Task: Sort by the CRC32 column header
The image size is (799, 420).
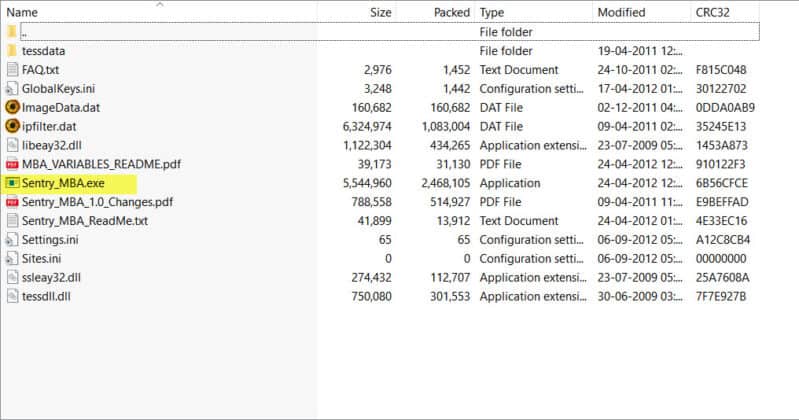Action: (x=711, y=13)
